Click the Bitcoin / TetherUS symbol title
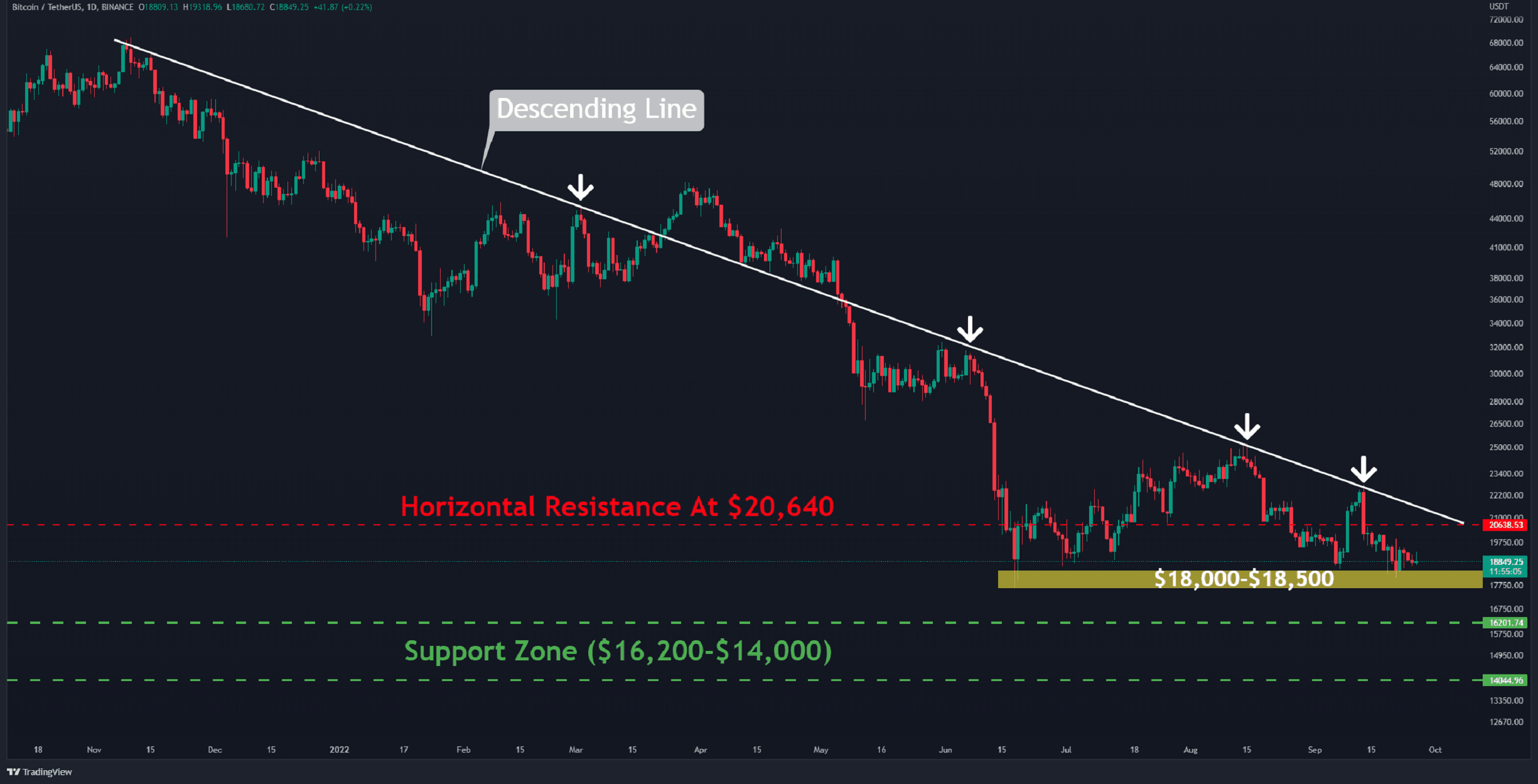 (x=48, y=7)
